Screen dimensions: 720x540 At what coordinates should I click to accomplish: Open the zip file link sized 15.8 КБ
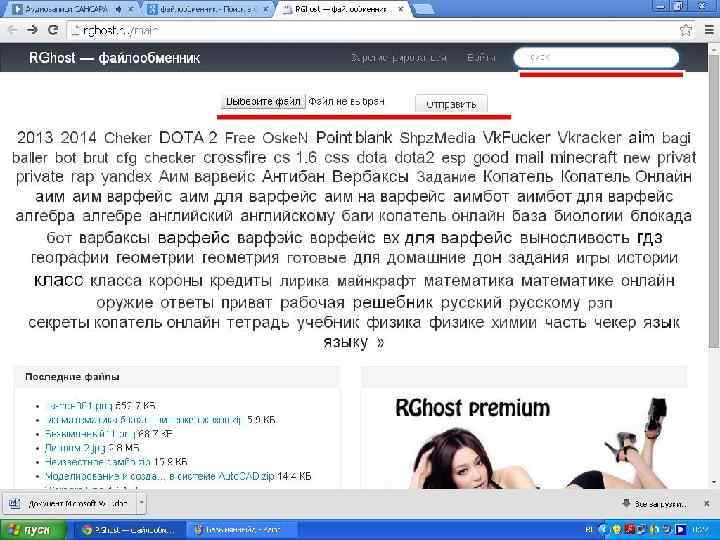pos(96,462)
